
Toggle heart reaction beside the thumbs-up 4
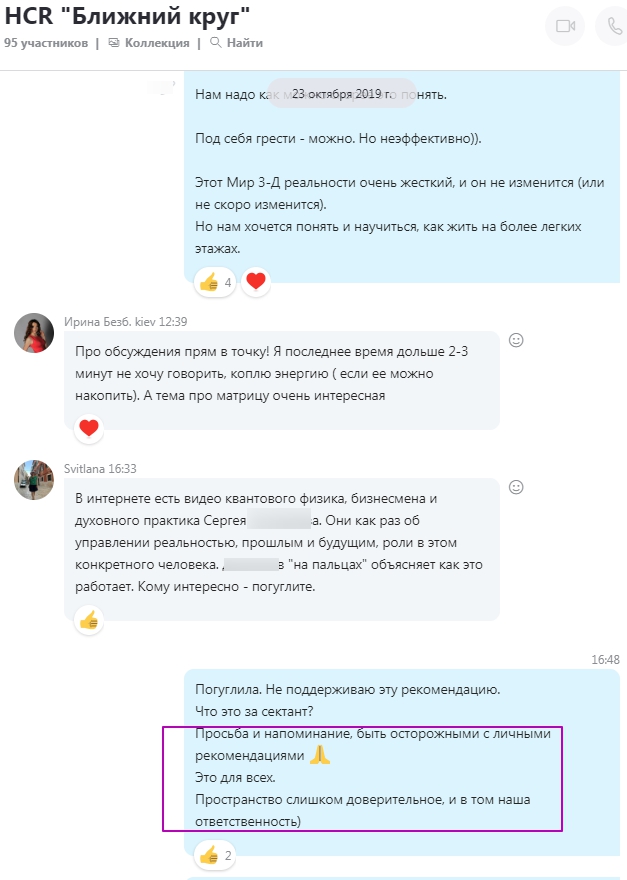(256, 282)
